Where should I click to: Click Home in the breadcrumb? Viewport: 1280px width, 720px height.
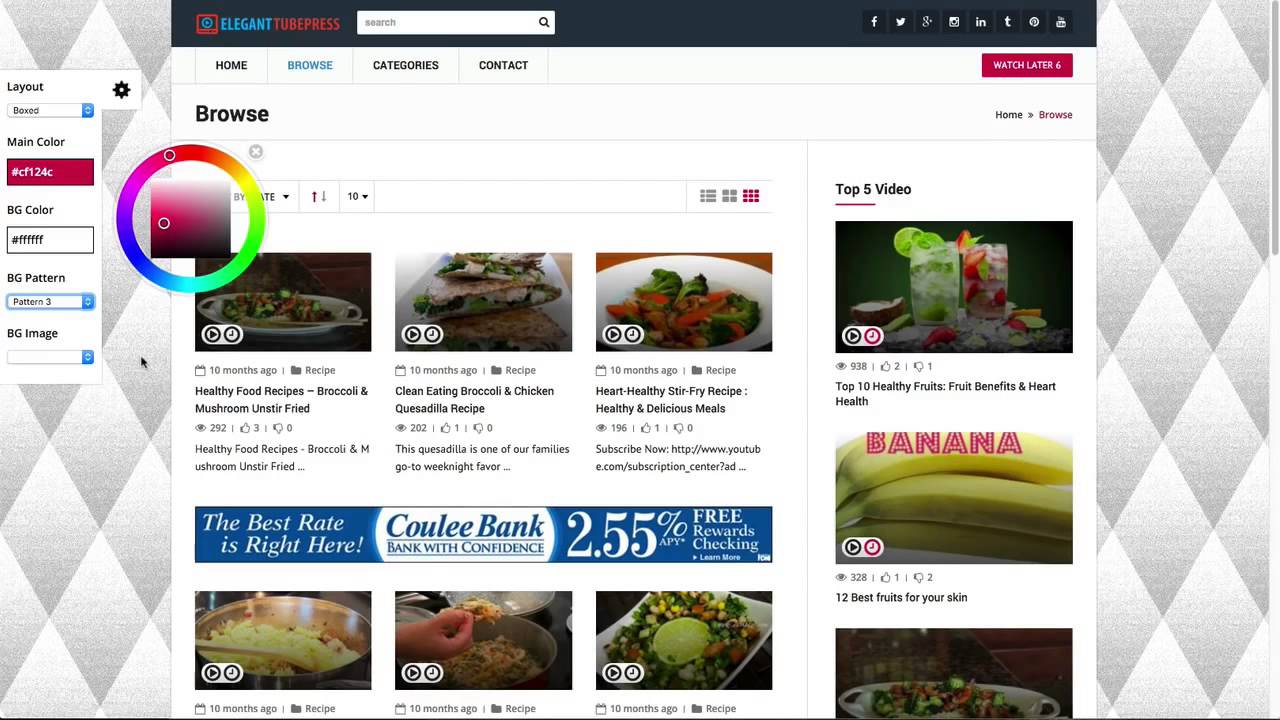(x=1009, y=115)
